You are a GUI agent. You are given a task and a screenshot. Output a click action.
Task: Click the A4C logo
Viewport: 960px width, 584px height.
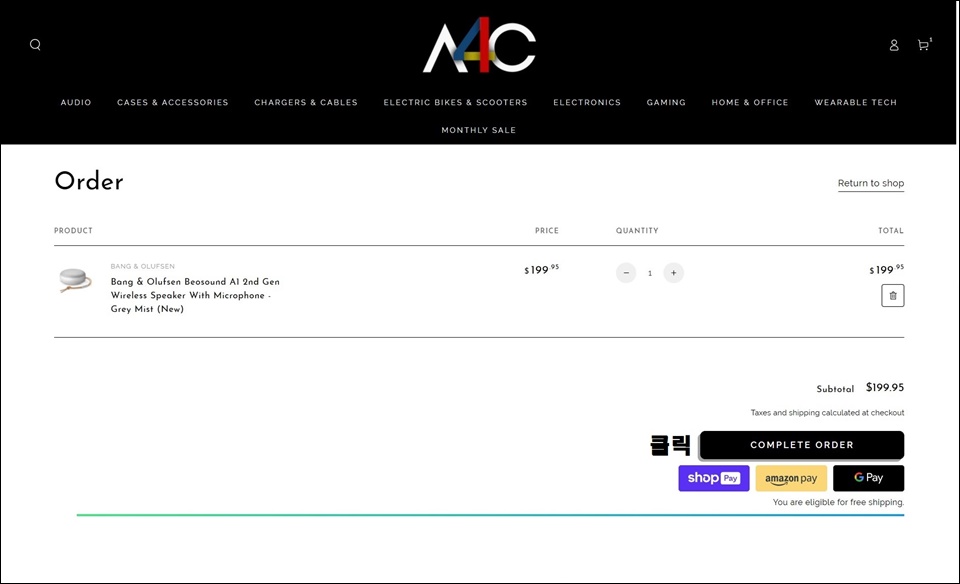click(x=479, y=45)
